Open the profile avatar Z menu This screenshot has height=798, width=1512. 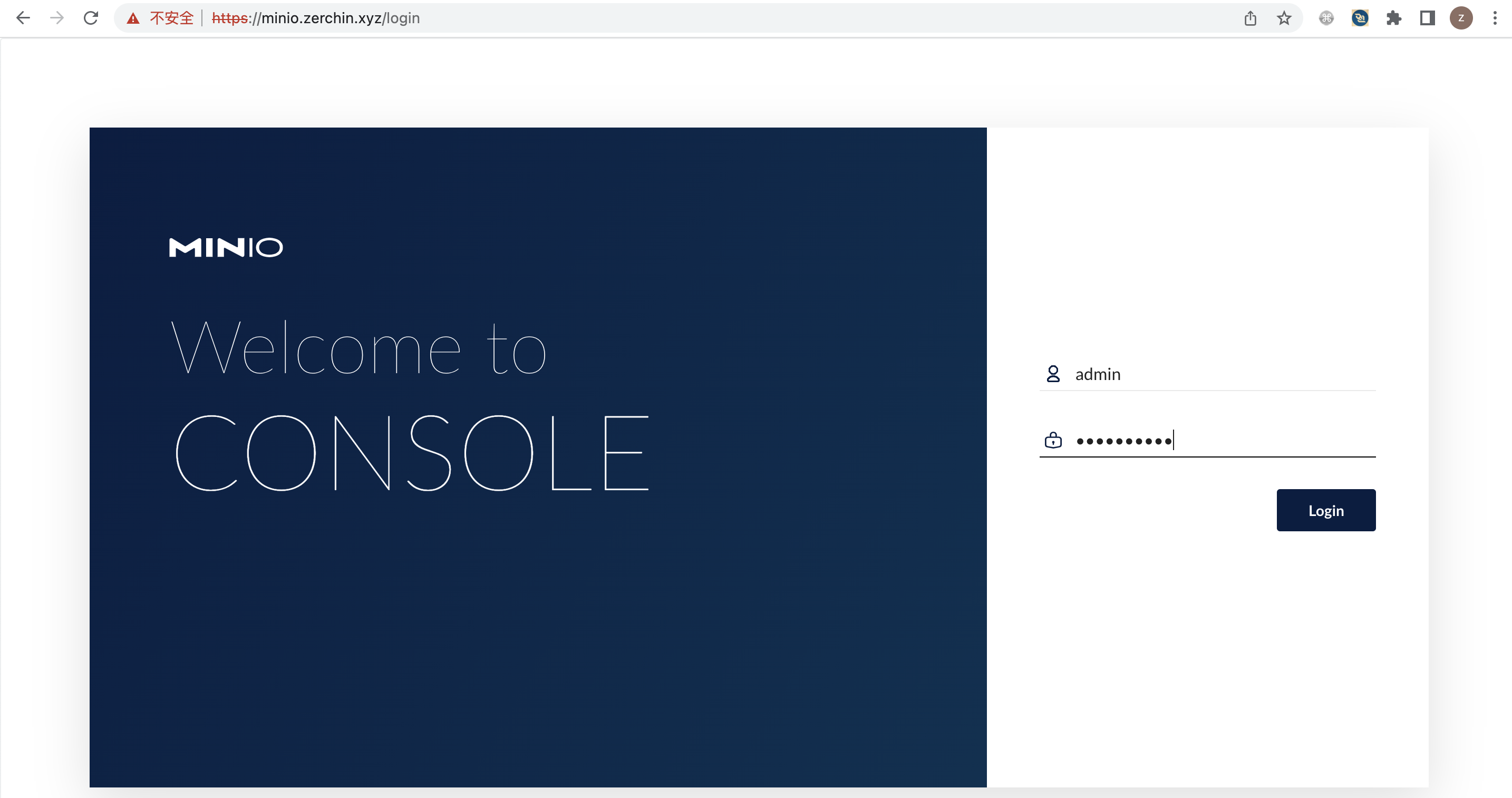pos(1461,18)
